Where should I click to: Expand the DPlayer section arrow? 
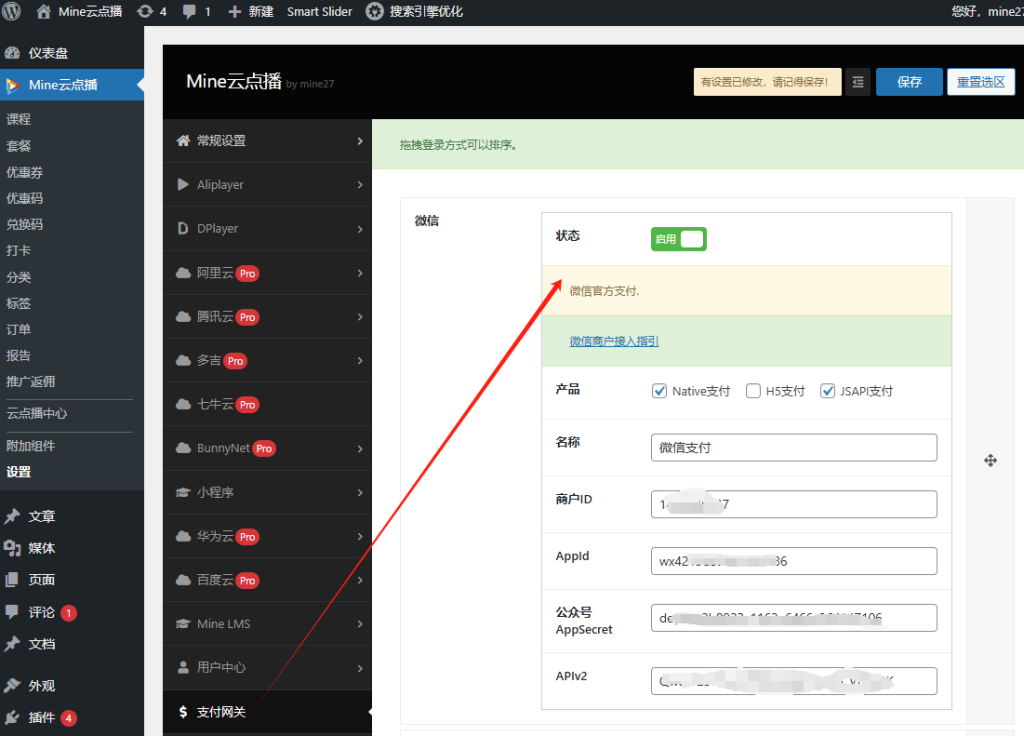pyautogui.click(x=360, y=229)
